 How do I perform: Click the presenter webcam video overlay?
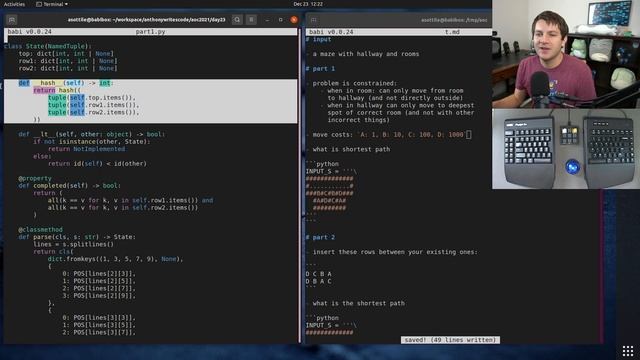pyautogui.click(x=566, y=54)
